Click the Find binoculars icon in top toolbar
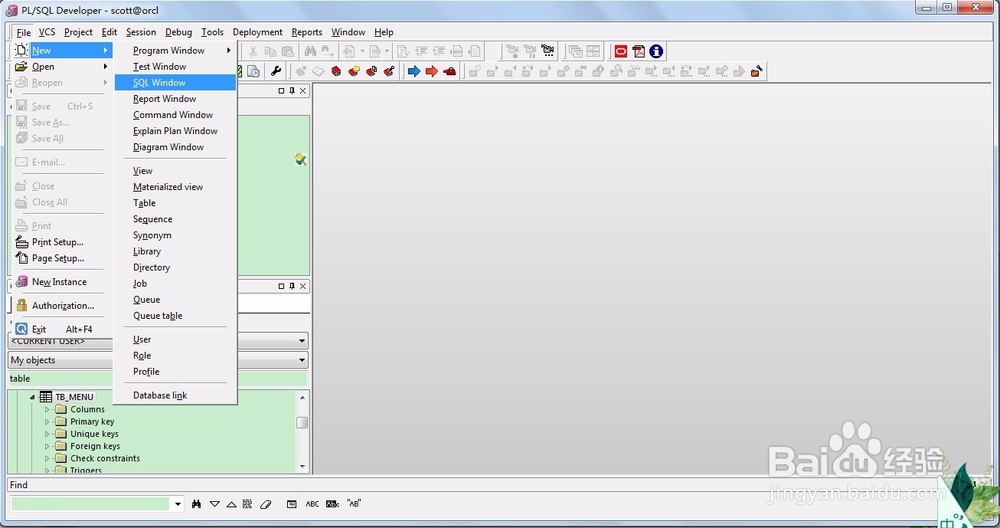1000x528 pixels. 311,52
